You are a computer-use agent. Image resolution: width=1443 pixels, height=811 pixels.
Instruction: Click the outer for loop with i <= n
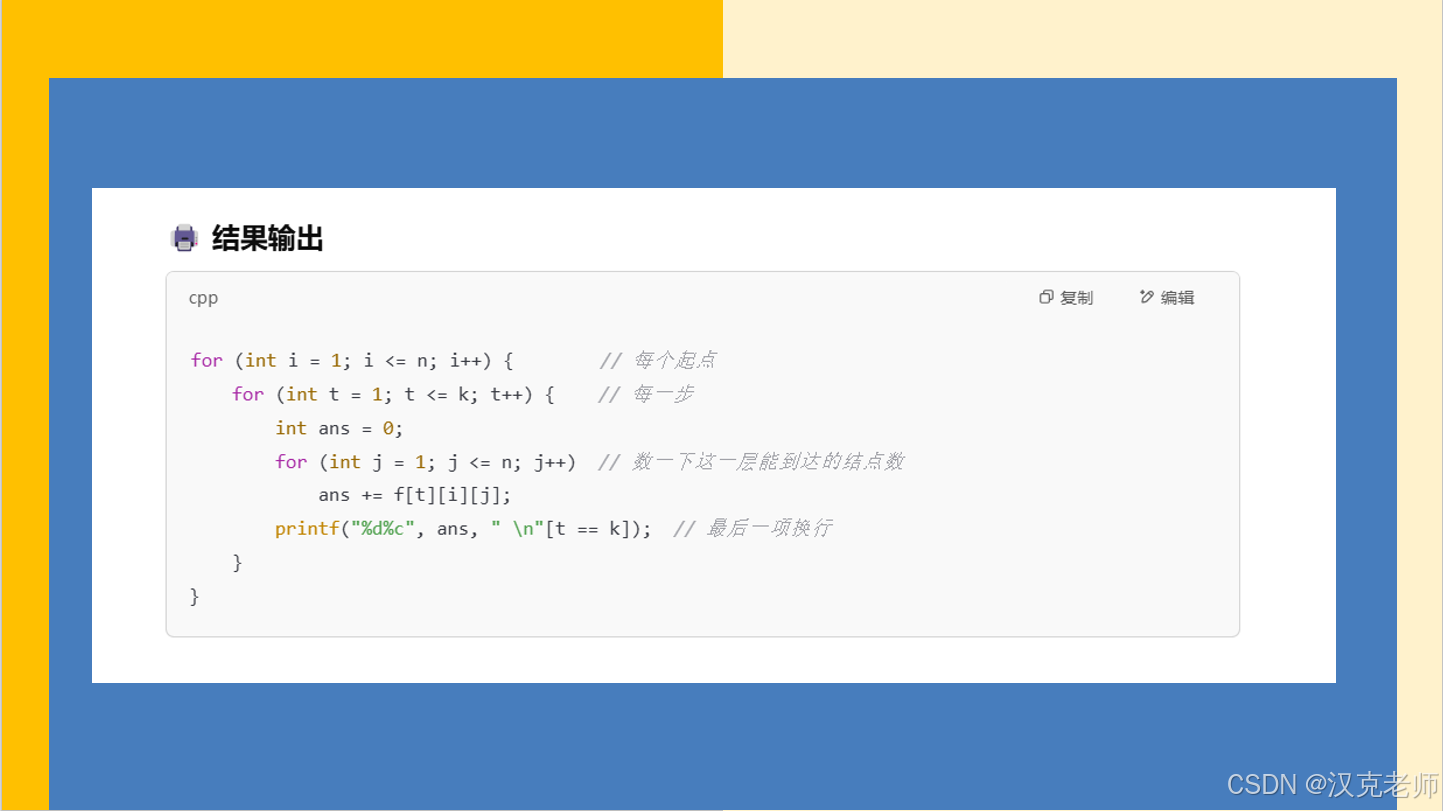click(352, 360)
